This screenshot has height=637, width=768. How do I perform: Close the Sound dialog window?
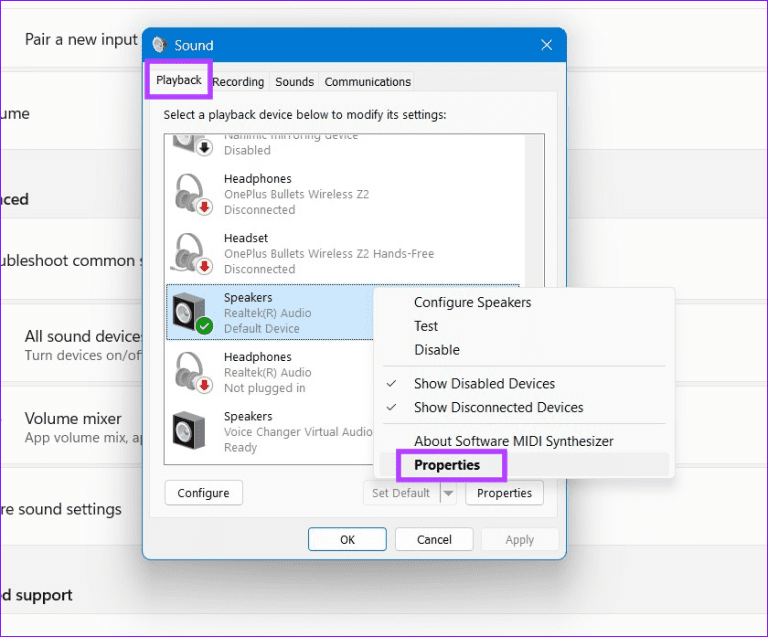click(x=546, y=45)
